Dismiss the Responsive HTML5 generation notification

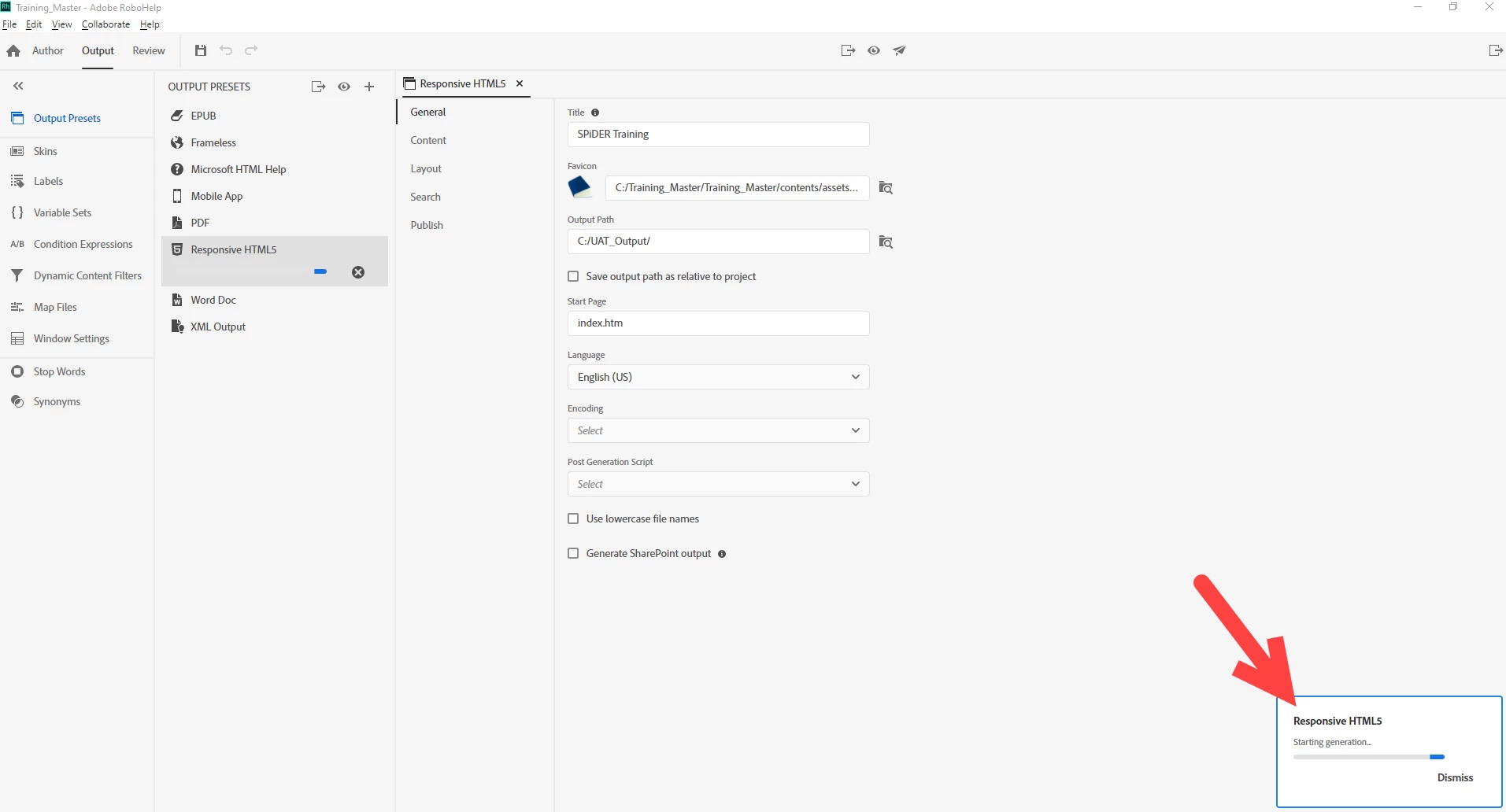[x=1455, y=777]
